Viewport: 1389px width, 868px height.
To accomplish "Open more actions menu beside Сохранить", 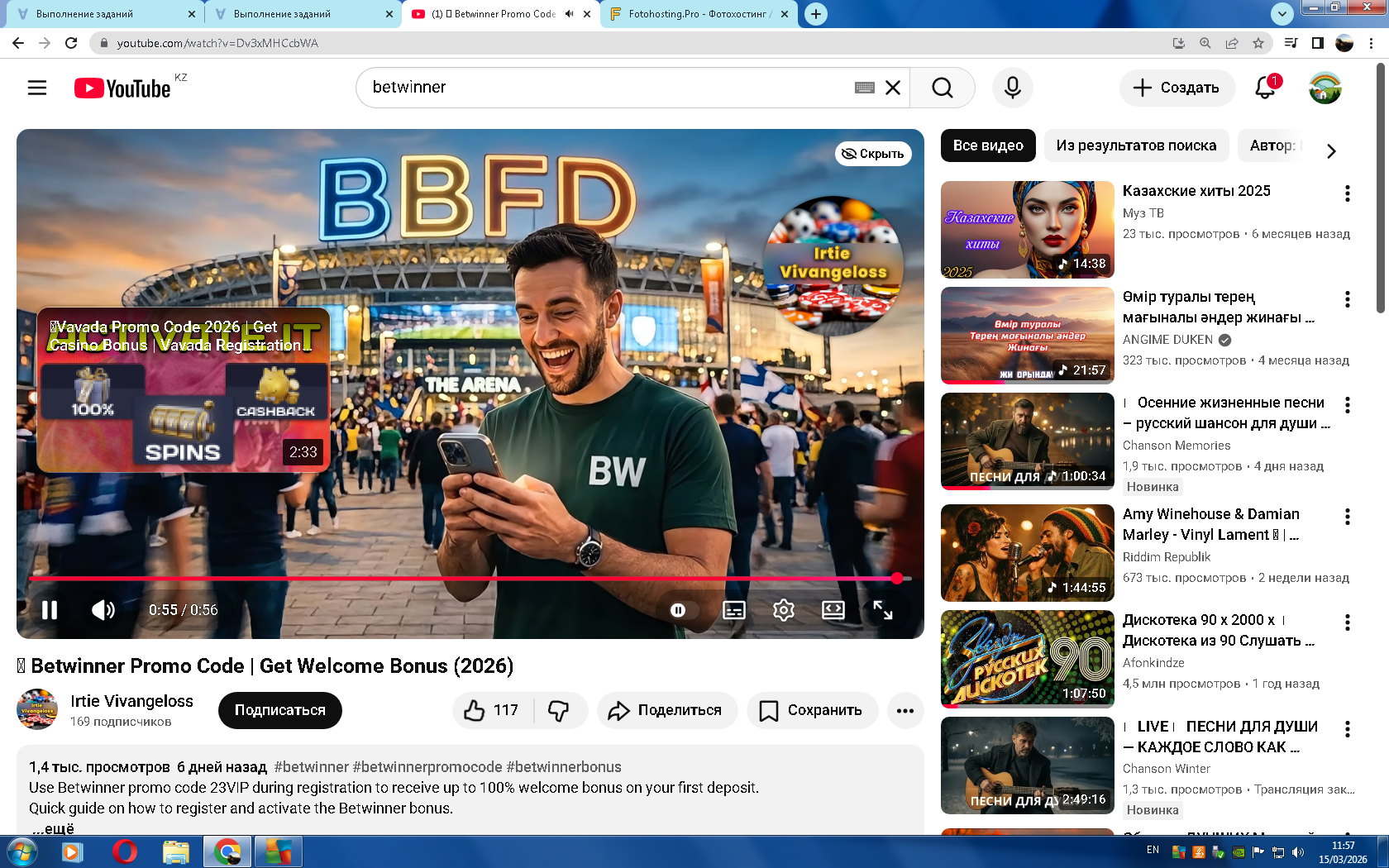I will (905, 710).
